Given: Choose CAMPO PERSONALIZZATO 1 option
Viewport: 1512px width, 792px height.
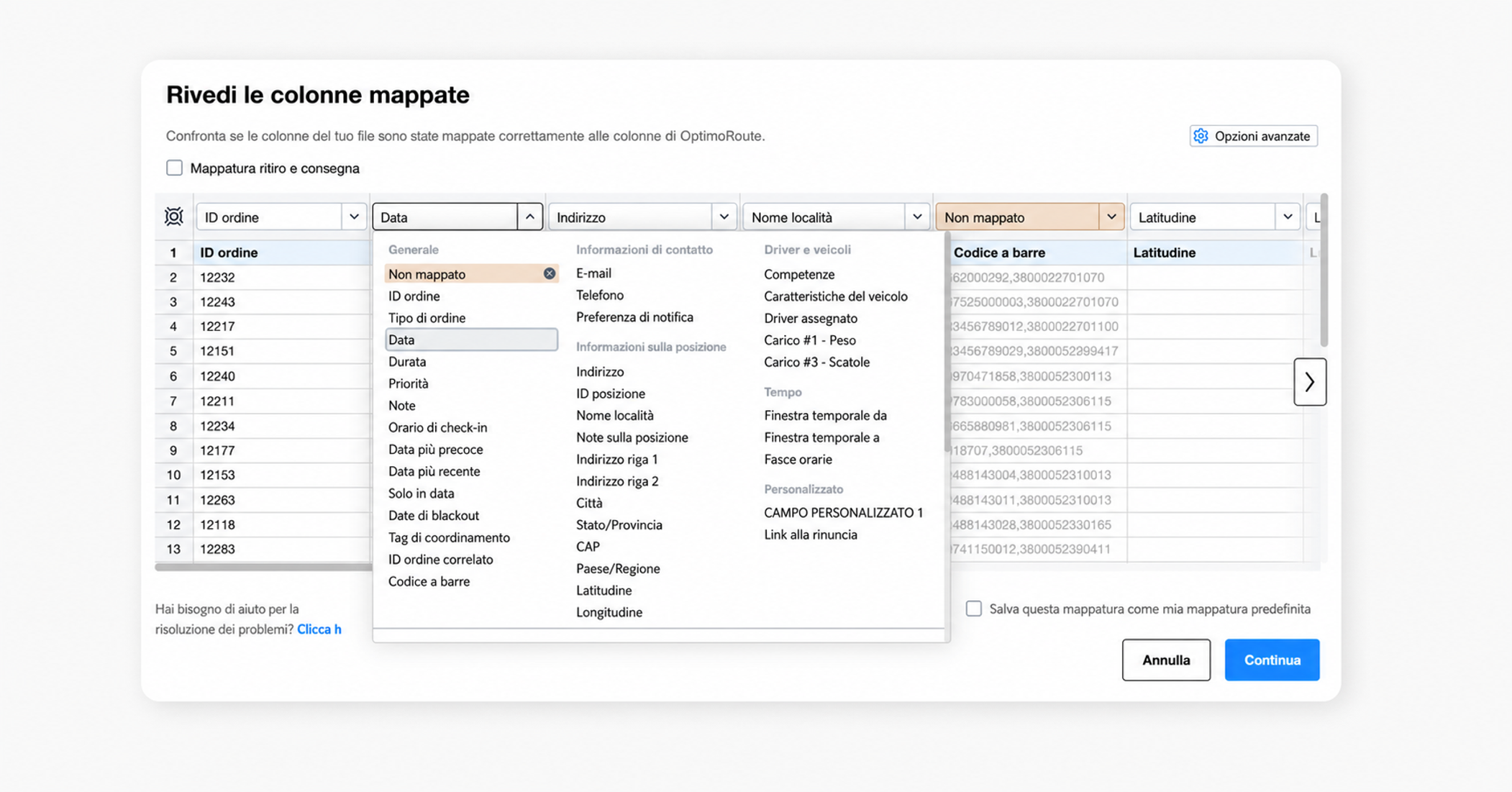Looking at the screenshot, I should pyautogui.click(x=843, y=513).
